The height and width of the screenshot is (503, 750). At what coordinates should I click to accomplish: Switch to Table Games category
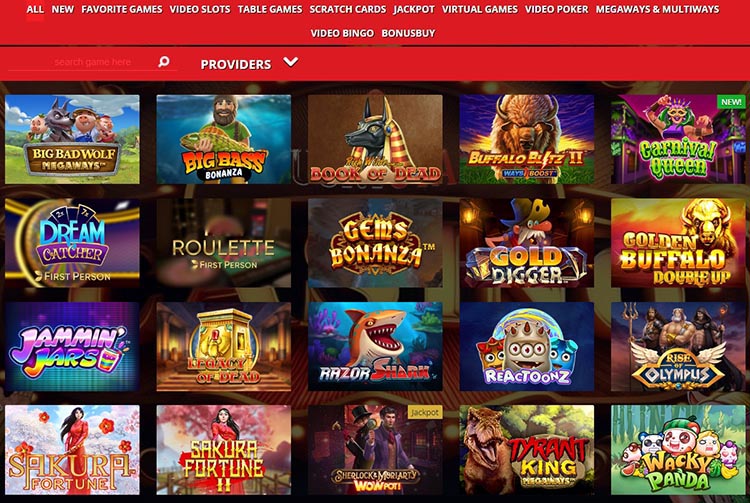270,9
